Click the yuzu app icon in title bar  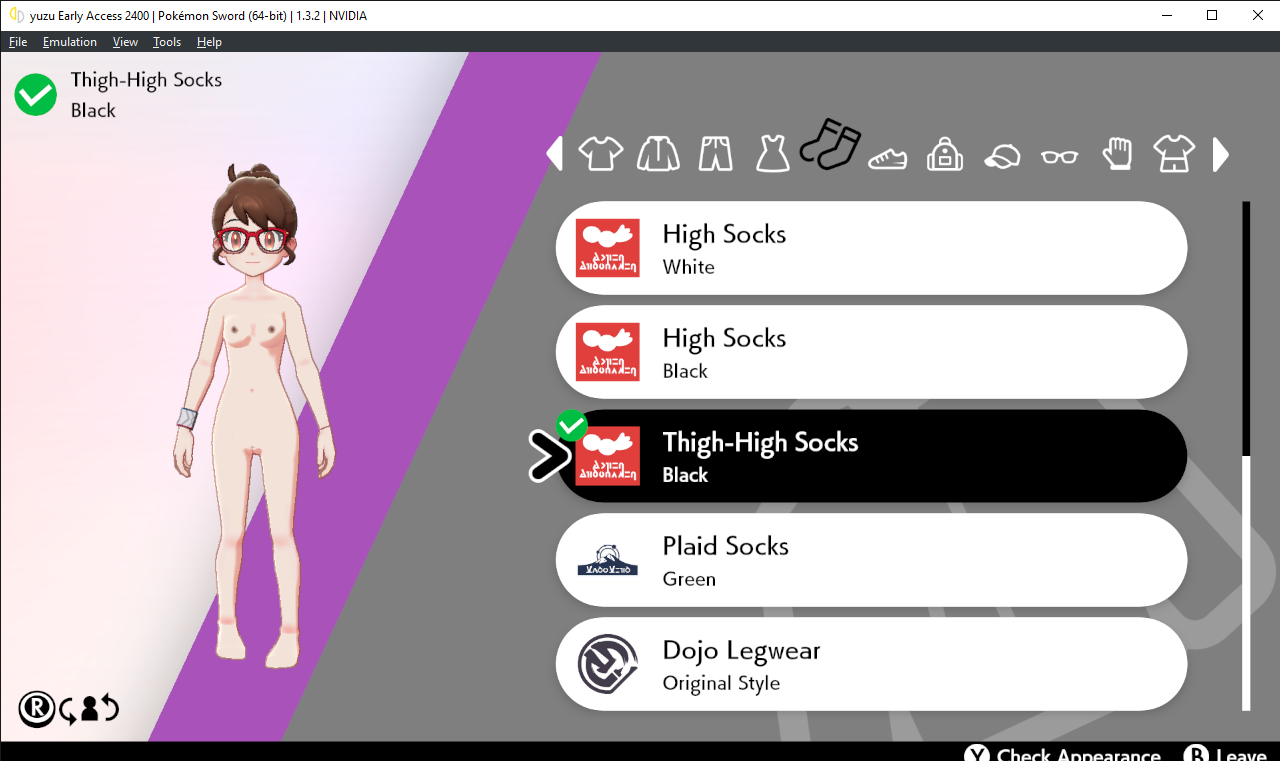point(16,15)
